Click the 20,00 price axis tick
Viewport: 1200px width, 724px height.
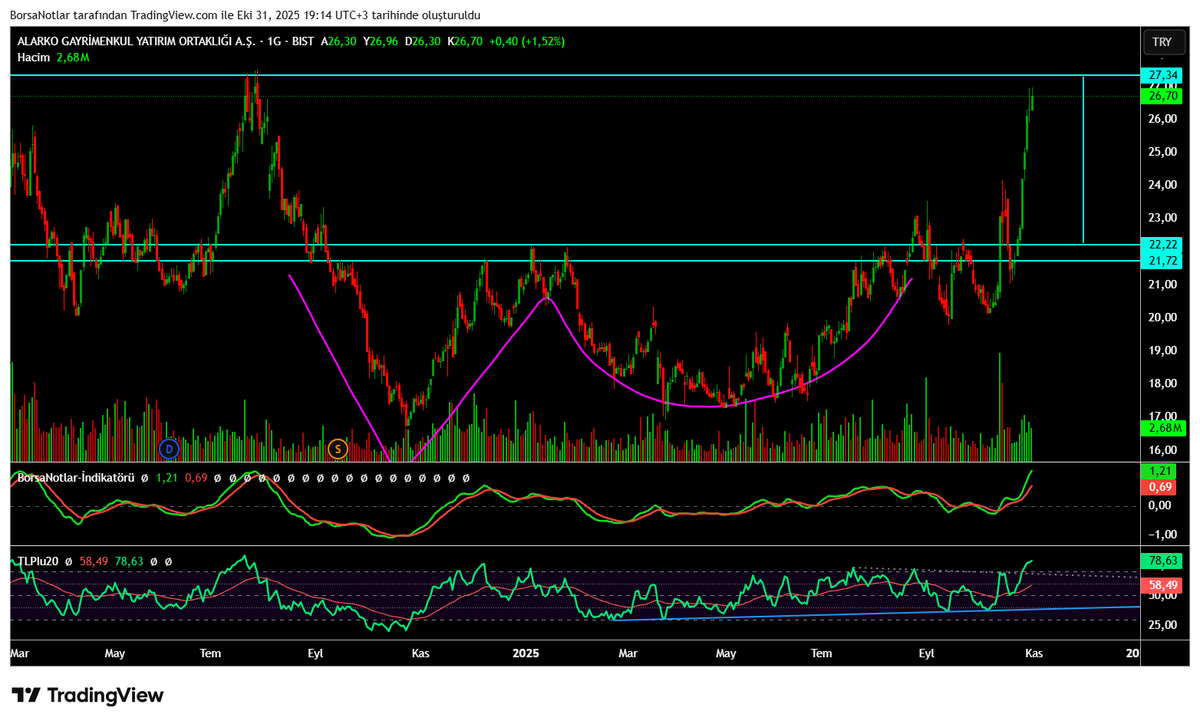[x=1162, y=318]
